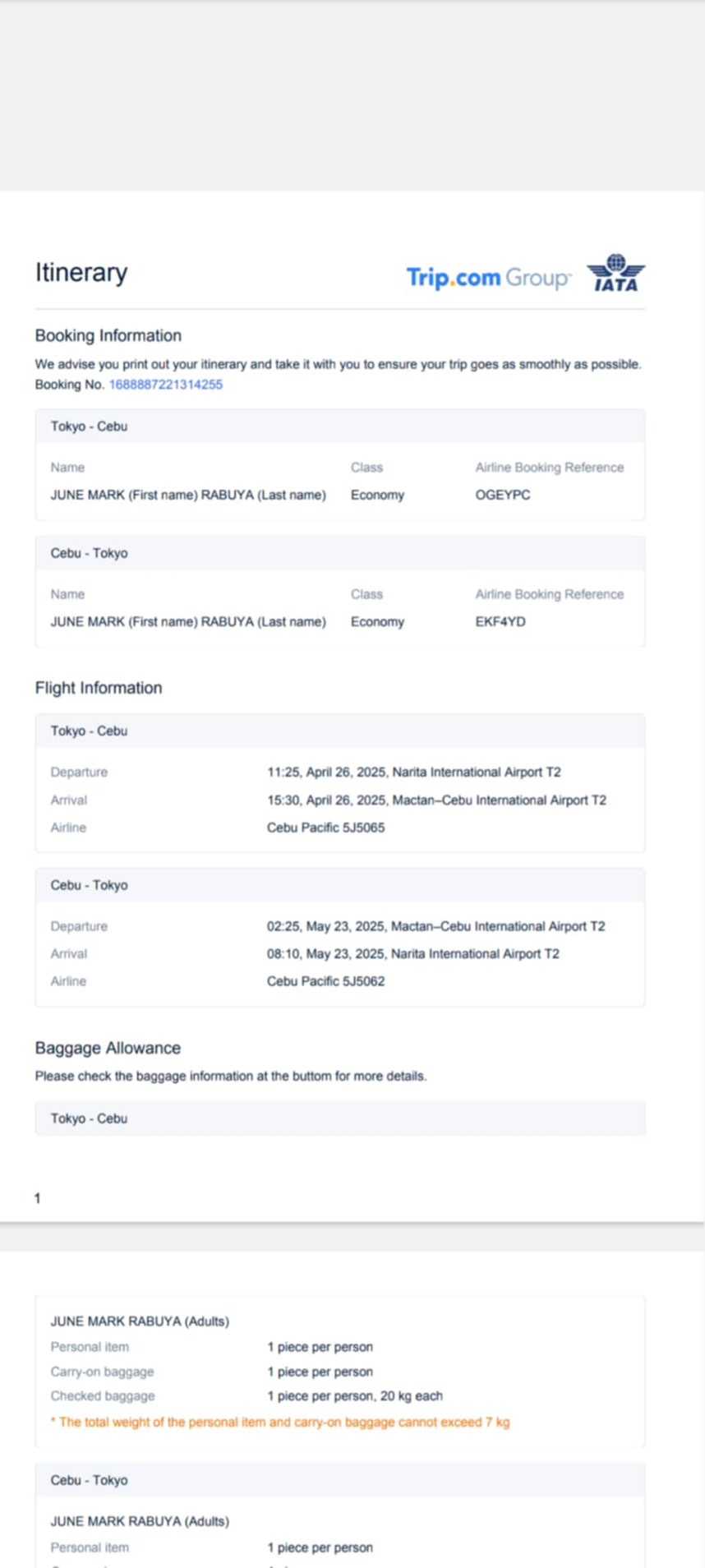Click flight number Cebu Pacific 5J5065

[325, 828]
